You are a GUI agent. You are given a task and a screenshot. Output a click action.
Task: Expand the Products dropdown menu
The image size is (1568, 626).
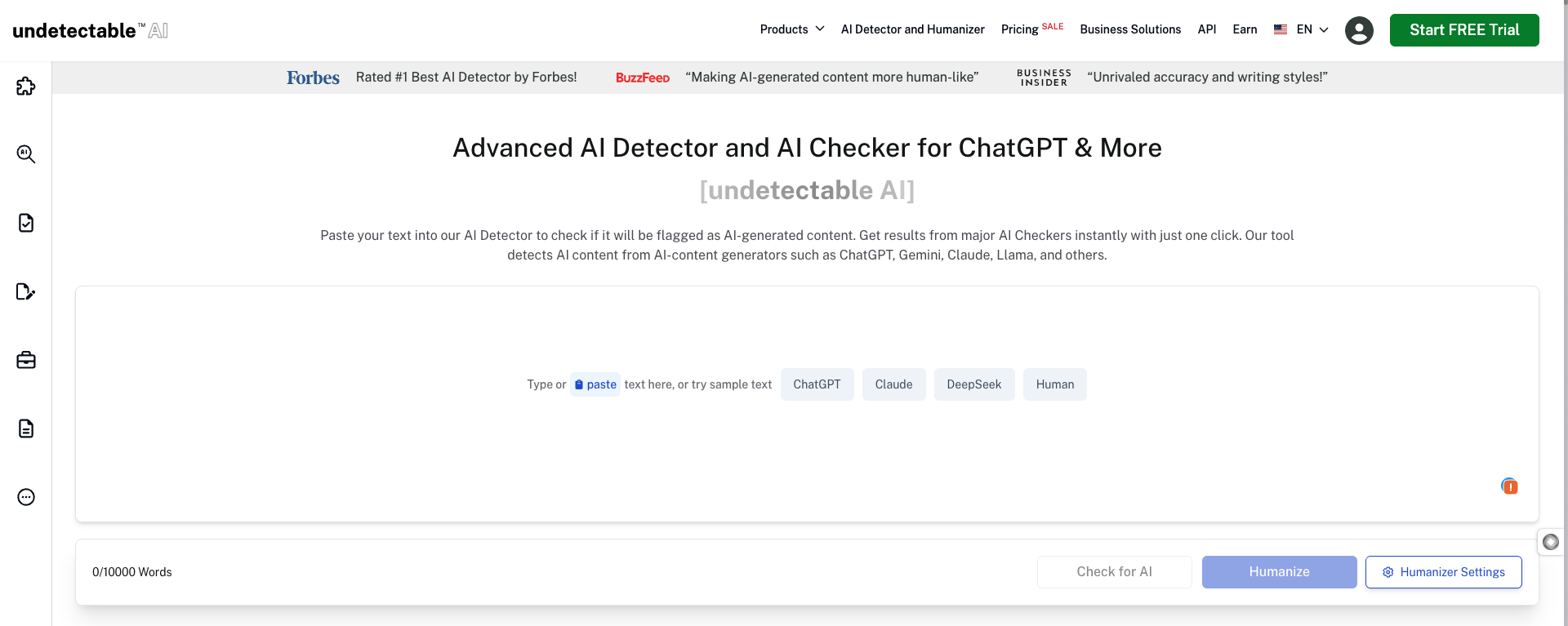tap(792, 29)
